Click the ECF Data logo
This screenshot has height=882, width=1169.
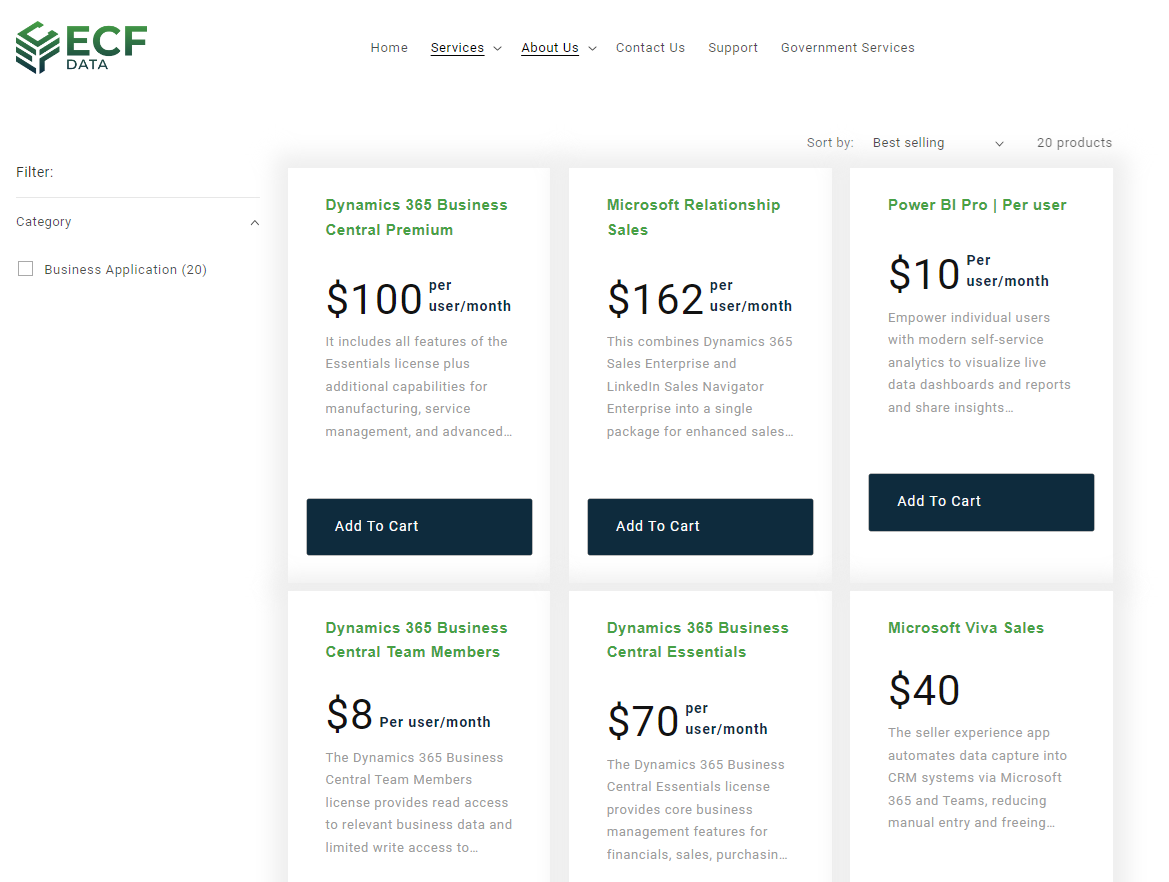tap(81, 48)
